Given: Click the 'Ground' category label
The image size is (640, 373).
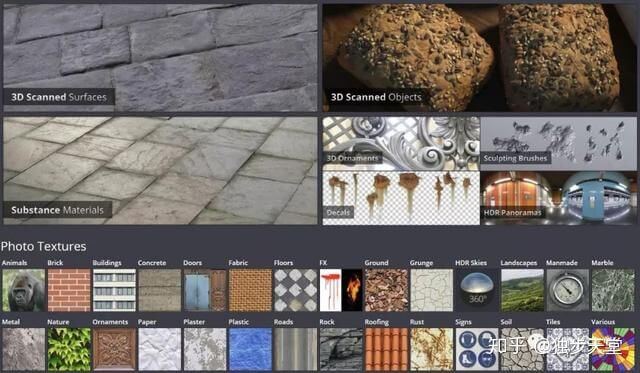Looking at the screenshot, I should 376,263.
